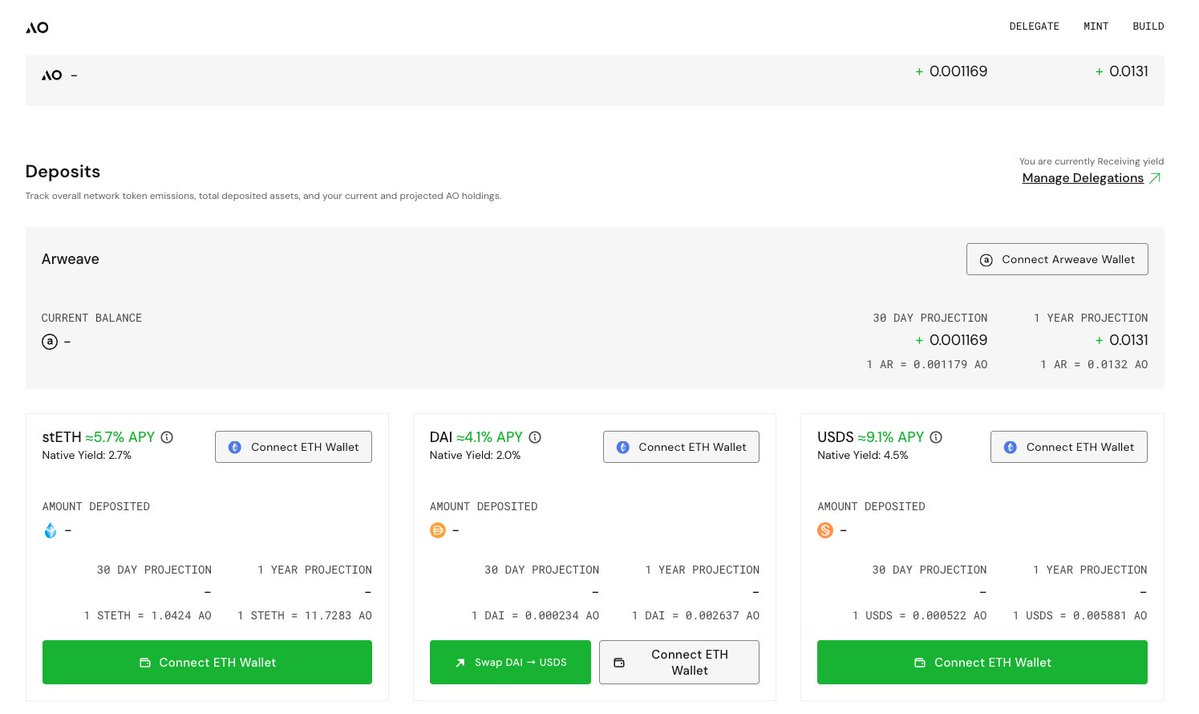Click CURRENT BALANCE label
The height and width of the screenshot is (714, 1199).
(92, 318)
